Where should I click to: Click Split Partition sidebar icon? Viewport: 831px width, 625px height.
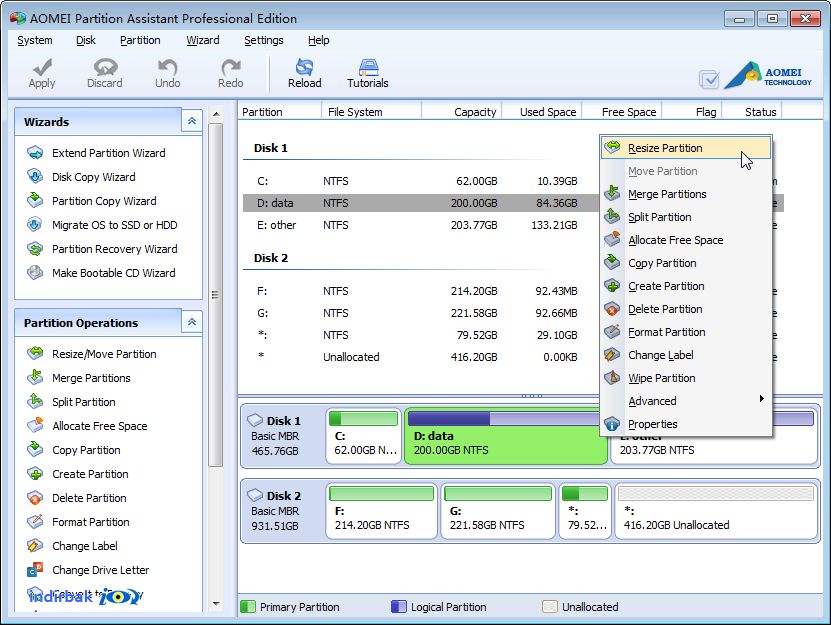click(x=35, y=401)
